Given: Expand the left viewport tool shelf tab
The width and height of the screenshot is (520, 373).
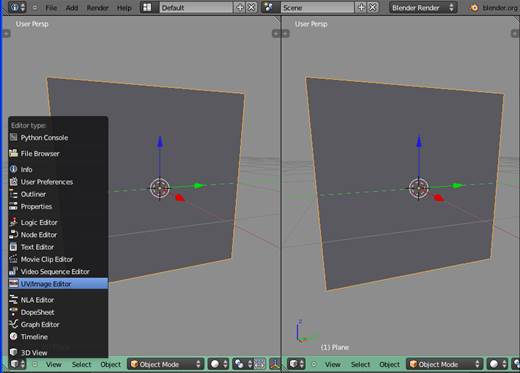Looking at the screenshot, I should pos(6,33).
